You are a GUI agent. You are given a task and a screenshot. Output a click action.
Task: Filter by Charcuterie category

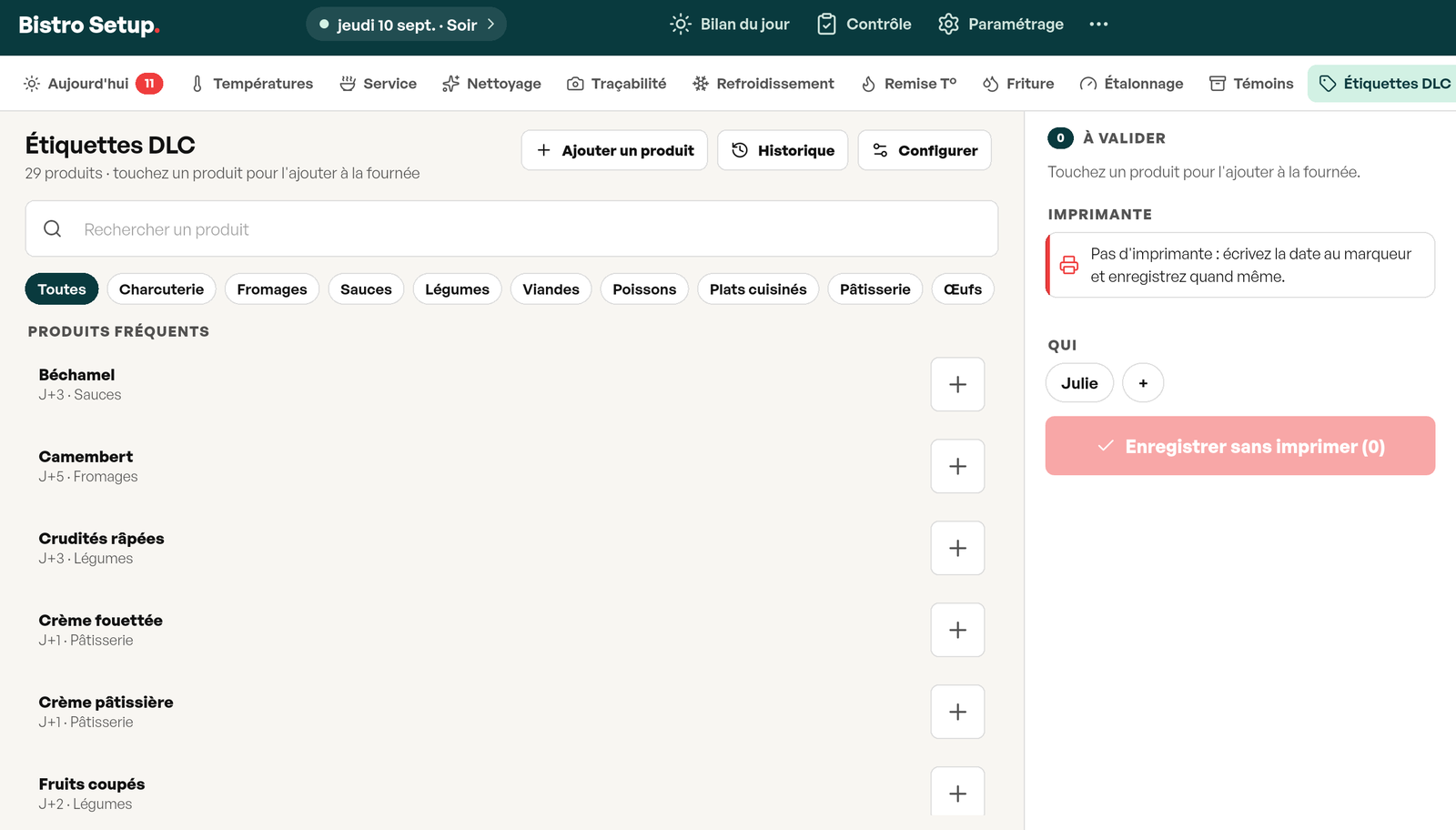[x=162, y=289]
